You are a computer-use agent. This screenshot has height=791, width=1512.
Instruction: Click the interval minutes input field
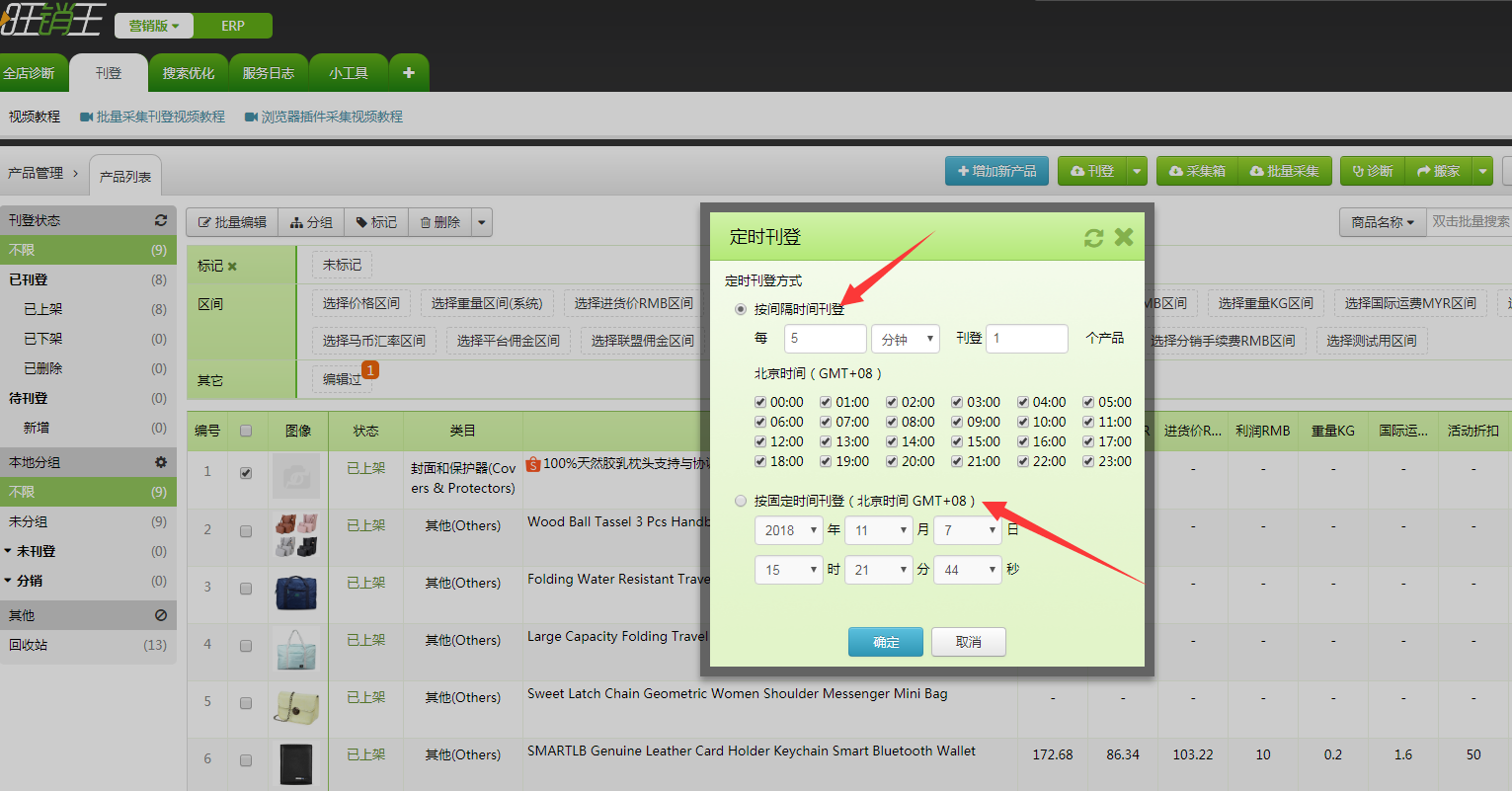tap(826, 339)
